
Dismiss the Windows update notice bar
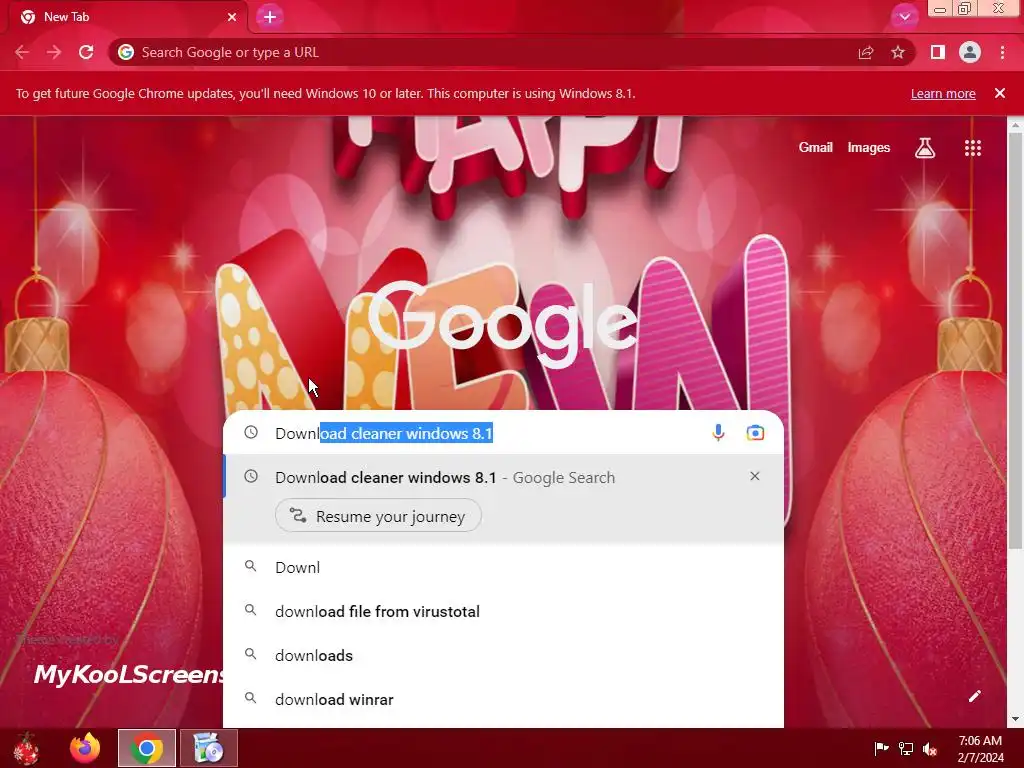point(1000,93)
